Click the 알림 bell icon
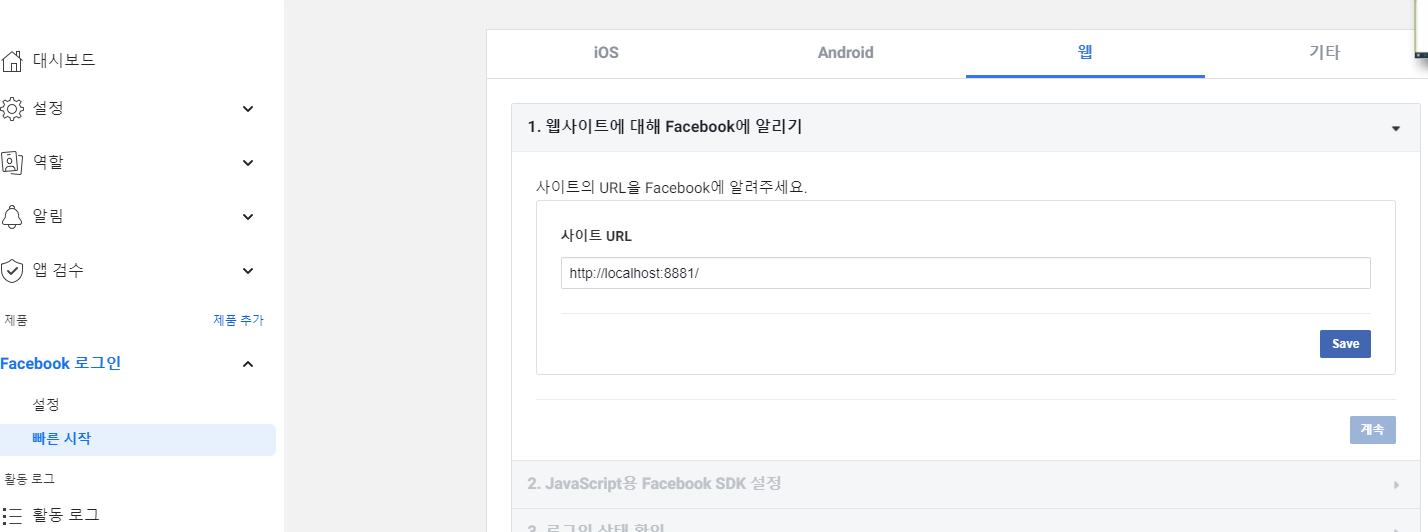The image size is (1428, 532). pos(11,216)
